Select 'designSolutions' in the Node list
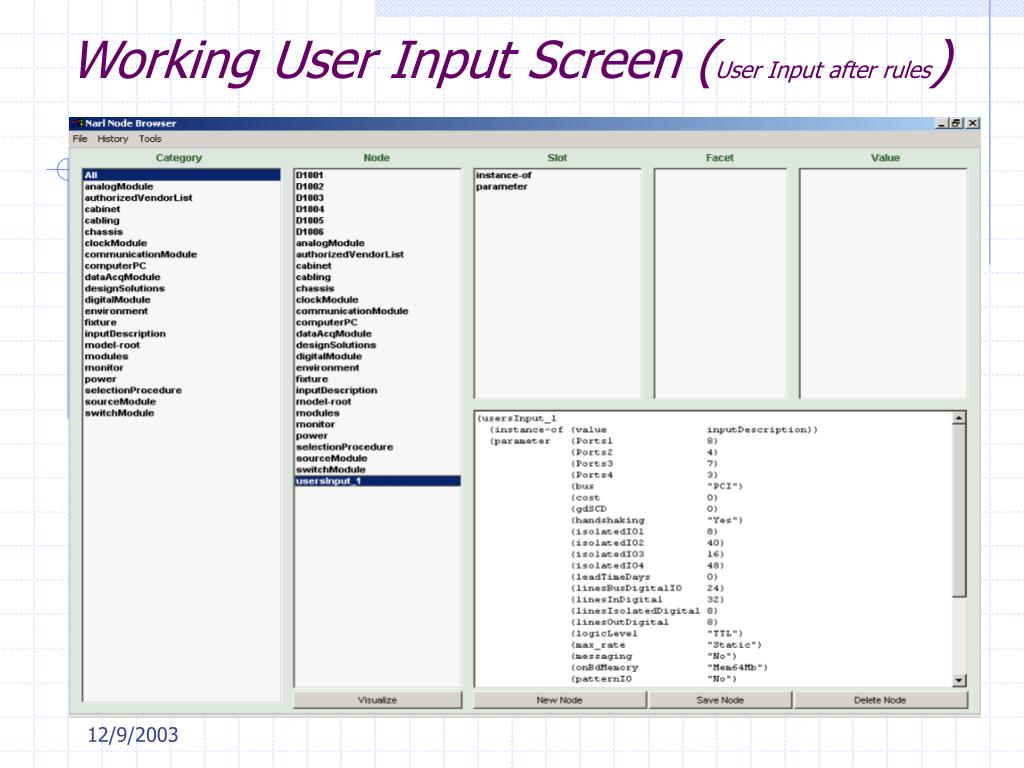 coord(336,345)
